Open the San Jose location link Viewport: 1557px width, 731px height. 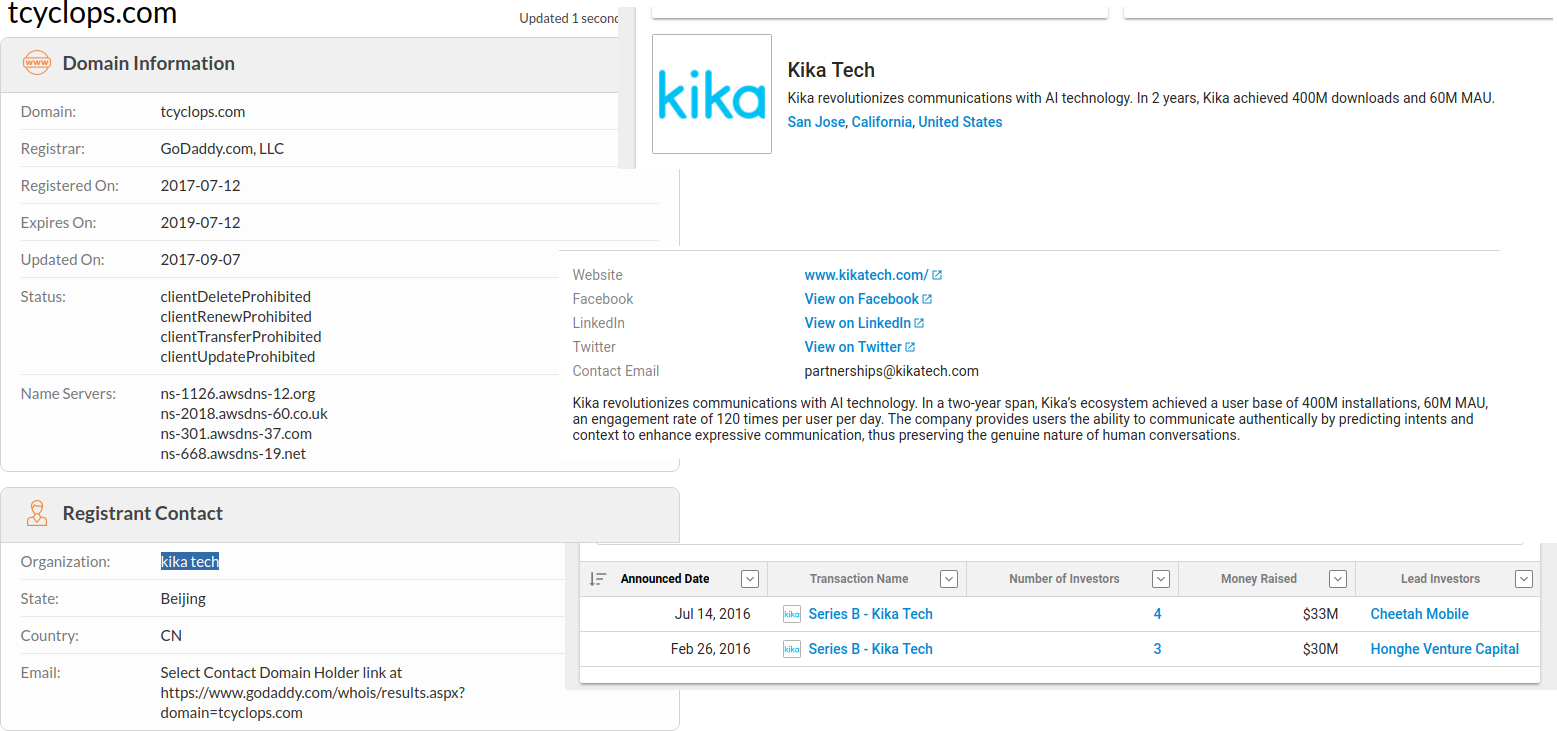(x=816, y=122)
